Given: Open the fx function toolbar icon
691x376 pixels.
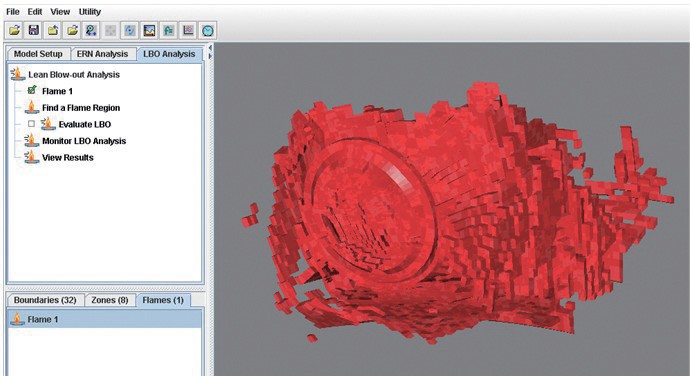Looking at the screenshot, I should [x=169, y=30].
